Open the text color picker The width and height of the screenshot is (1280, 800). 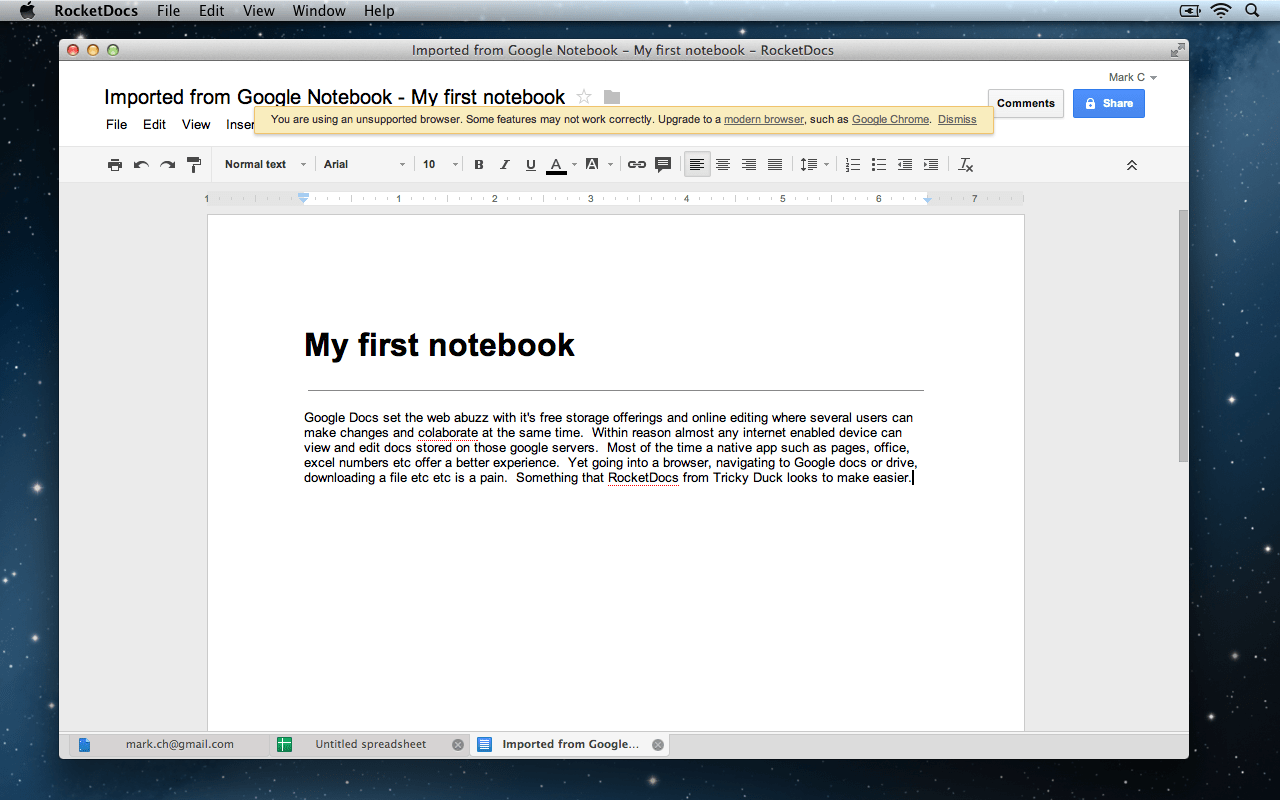[x=561, y=165]
